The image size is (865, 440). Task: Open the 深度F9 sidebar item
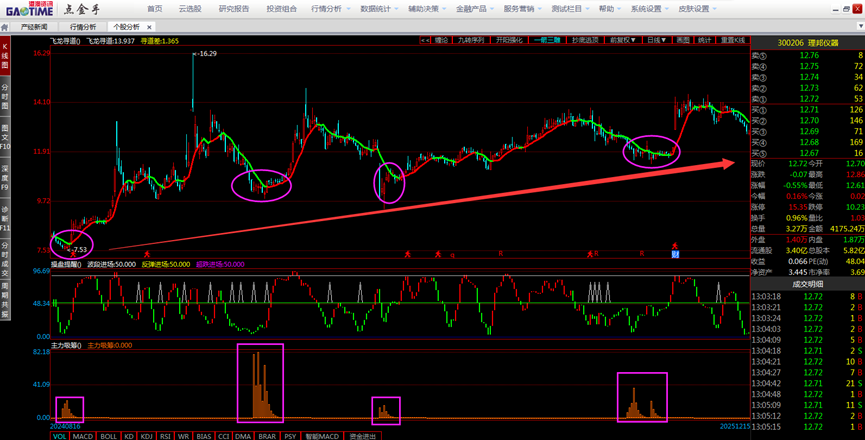[x=5, y=177]
